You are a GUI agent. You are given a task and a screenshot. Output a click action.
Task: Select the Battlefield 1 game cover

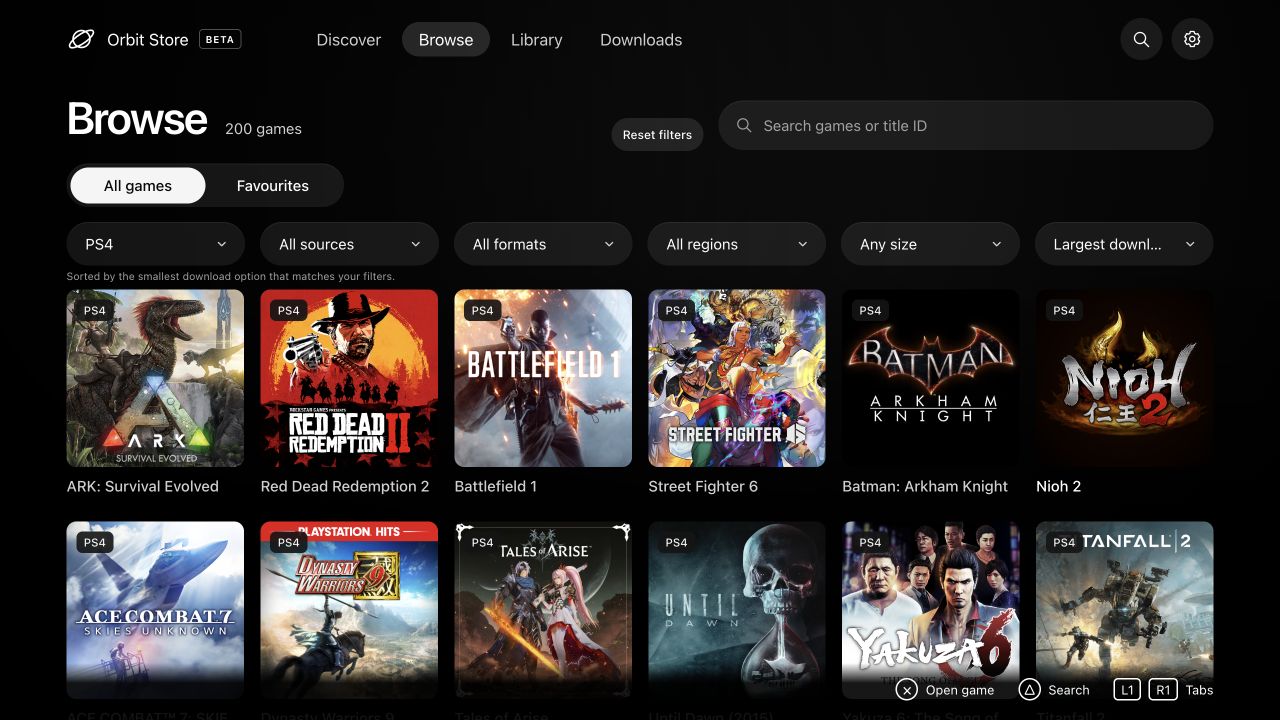pos(543,378)
